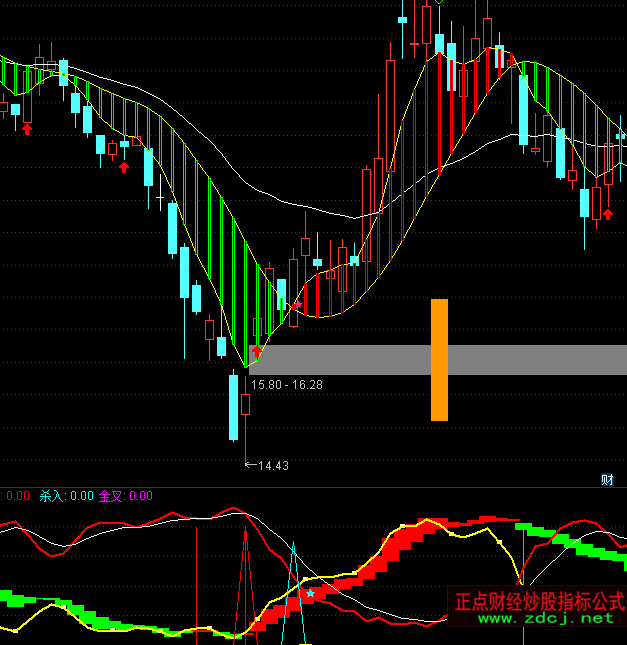Click the leftmost red up-arrow buy signal

[x=27, y=128]
